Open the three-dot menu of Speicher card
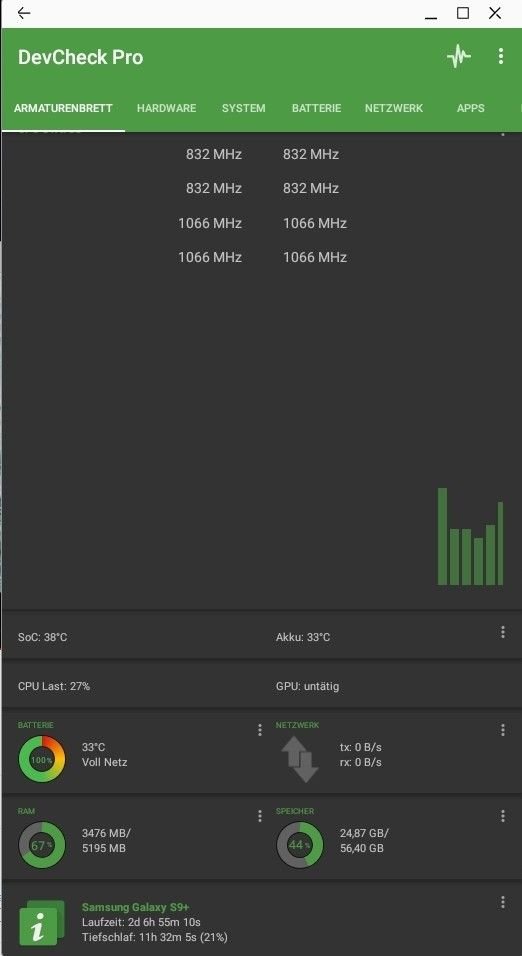 502,815
